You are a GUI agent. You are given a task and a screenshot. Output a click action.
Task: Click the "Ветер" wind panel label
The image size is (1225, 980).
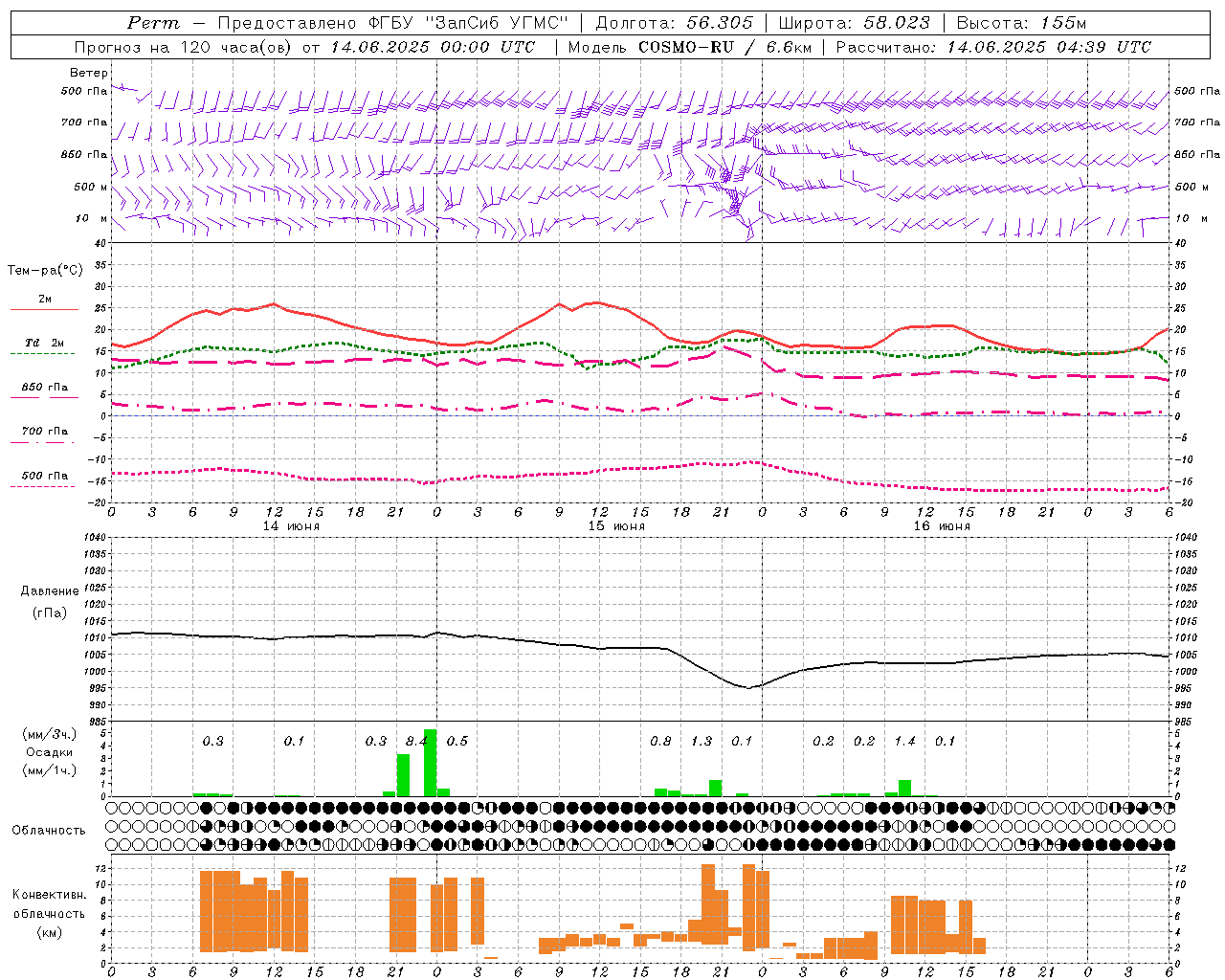coord(89,73)
